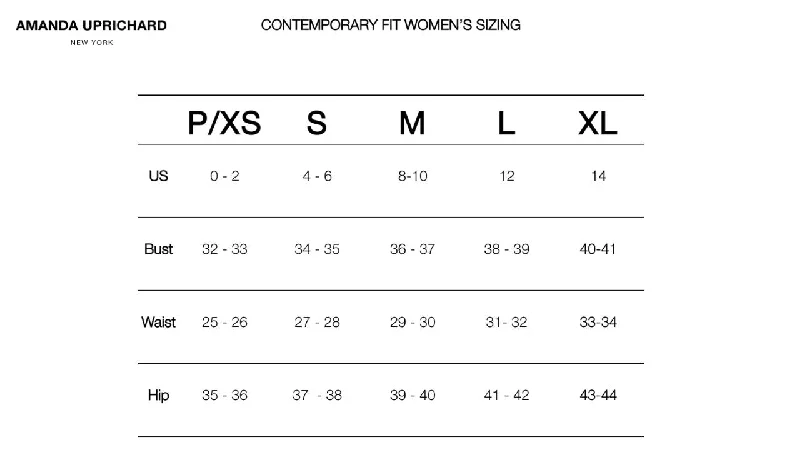Select the M size column header
800x450 pixels.
coord(412,123)
